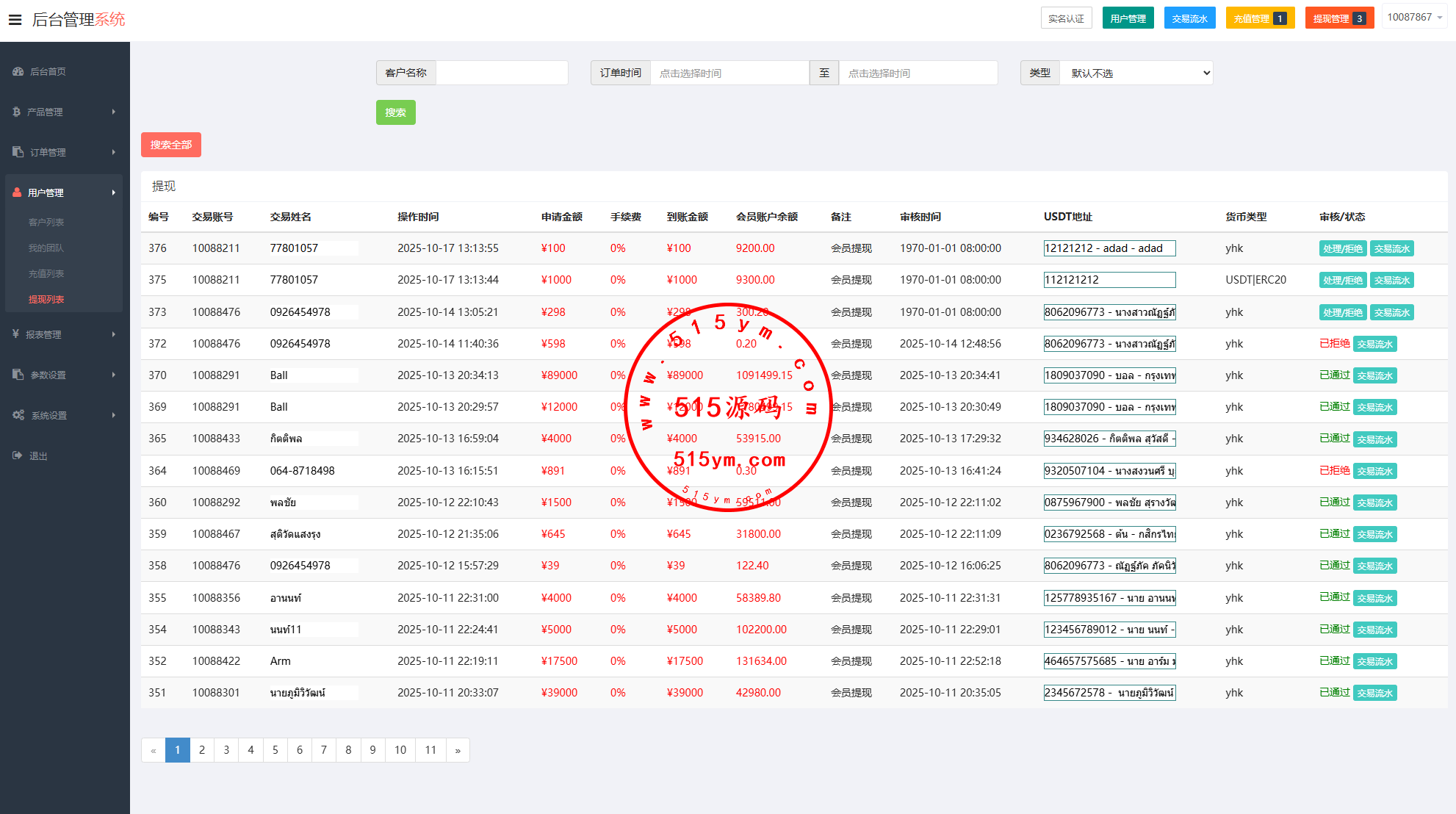Go to page 5 in pagination
Screen dimensions: 1456x814
click(275, 750)
